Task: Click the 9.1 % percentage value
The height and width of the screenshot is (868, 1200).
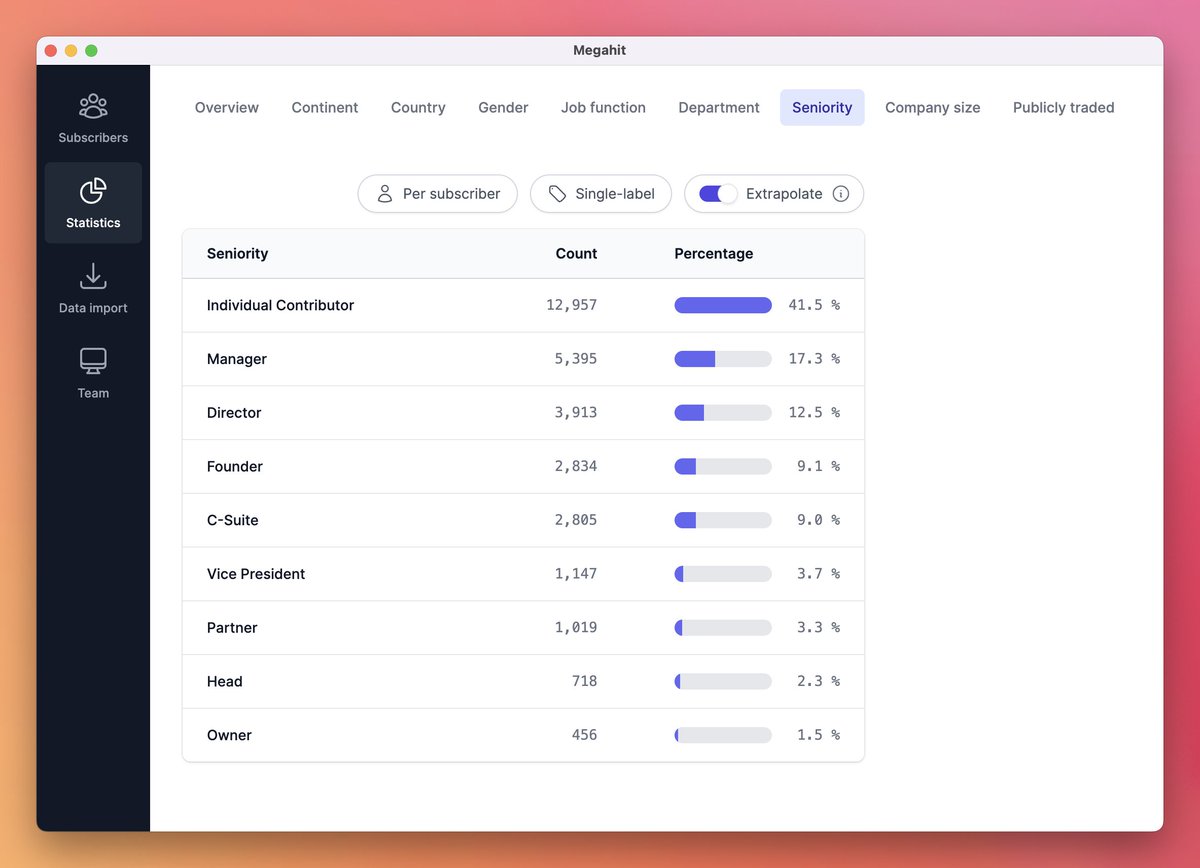Action: click(x=818, y=467)
